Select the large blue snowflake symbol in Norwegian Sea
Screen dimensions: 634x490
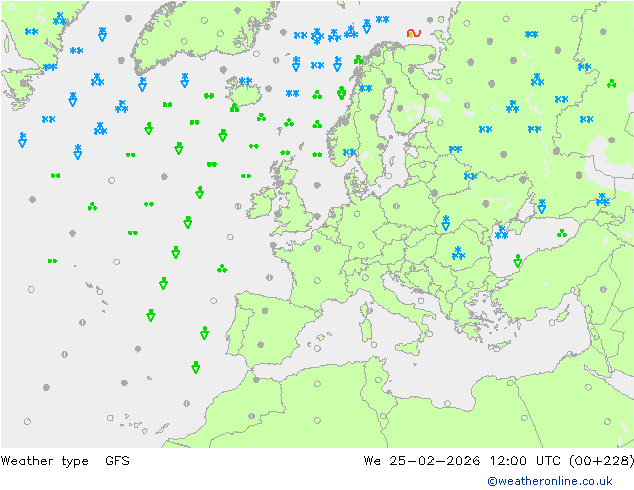(317, 36)
